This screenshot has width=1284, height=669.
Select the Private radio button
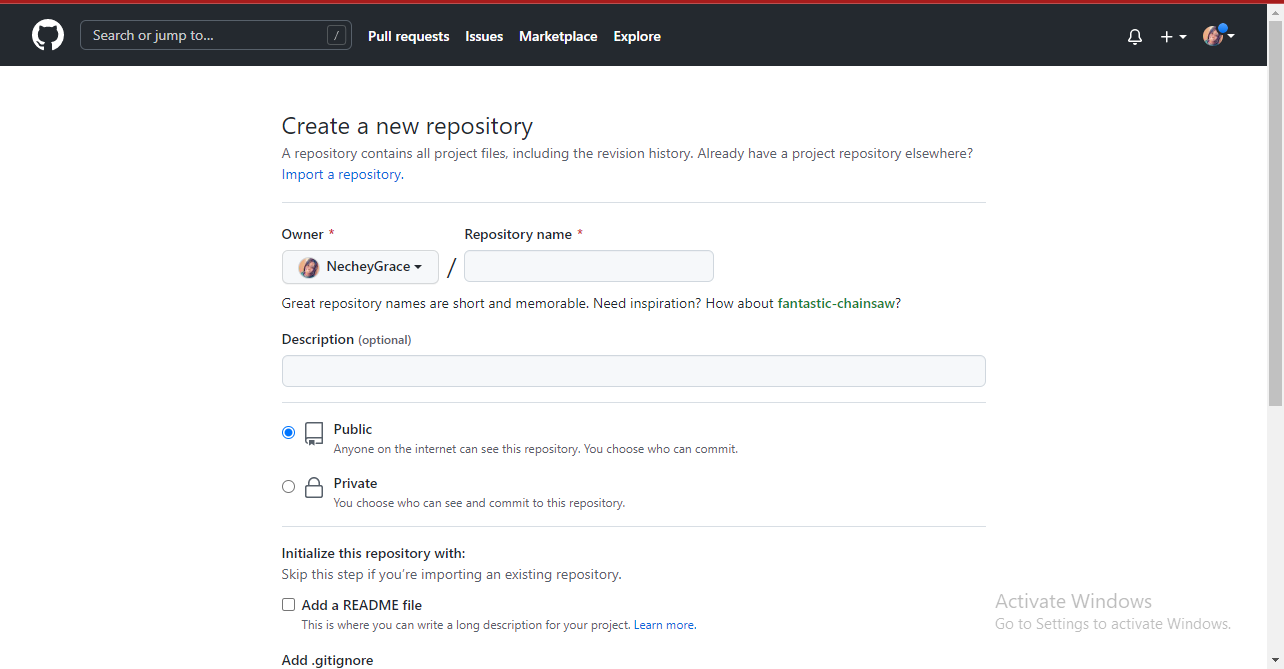tap(289, 487)
